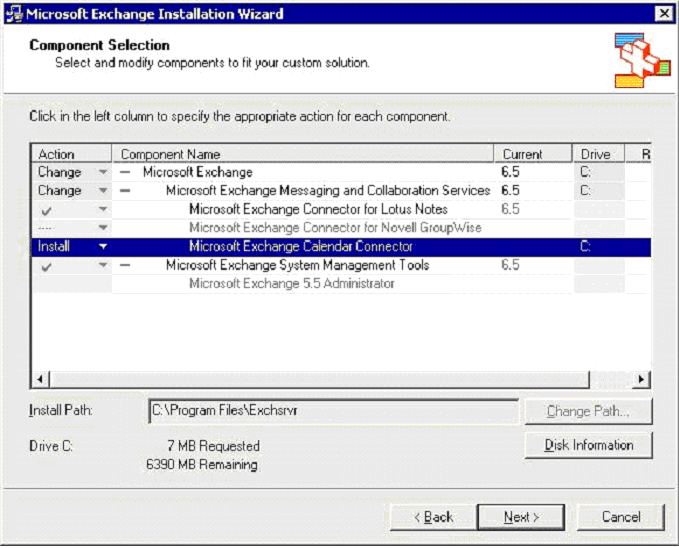Collapse Messaging and Collaboration Services node

pos(125,190)
